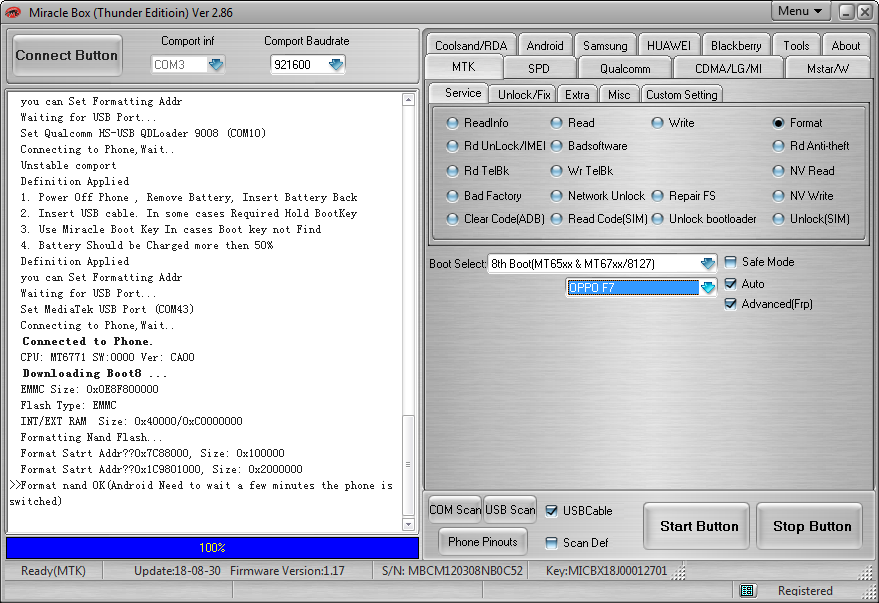This screenshot has width=879, height=603.
Task: Expand the OPPO F7 model dropdown arrow
Action: (x=708, y=287)
